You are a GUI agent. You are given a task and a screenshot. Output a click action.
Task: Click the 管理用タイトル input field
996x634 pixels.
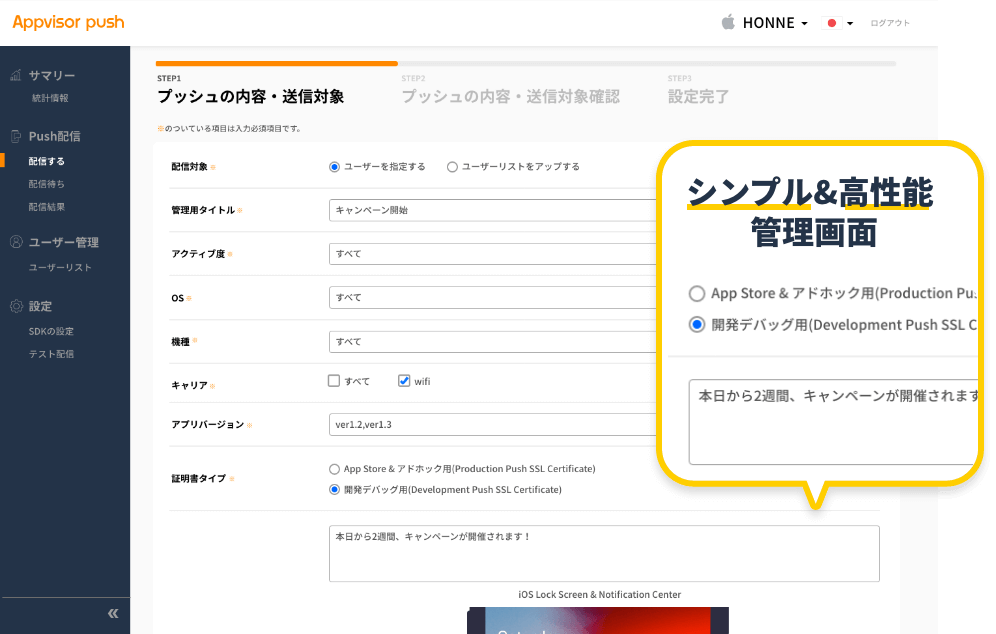pyautogui.click(x=493, y=210)
